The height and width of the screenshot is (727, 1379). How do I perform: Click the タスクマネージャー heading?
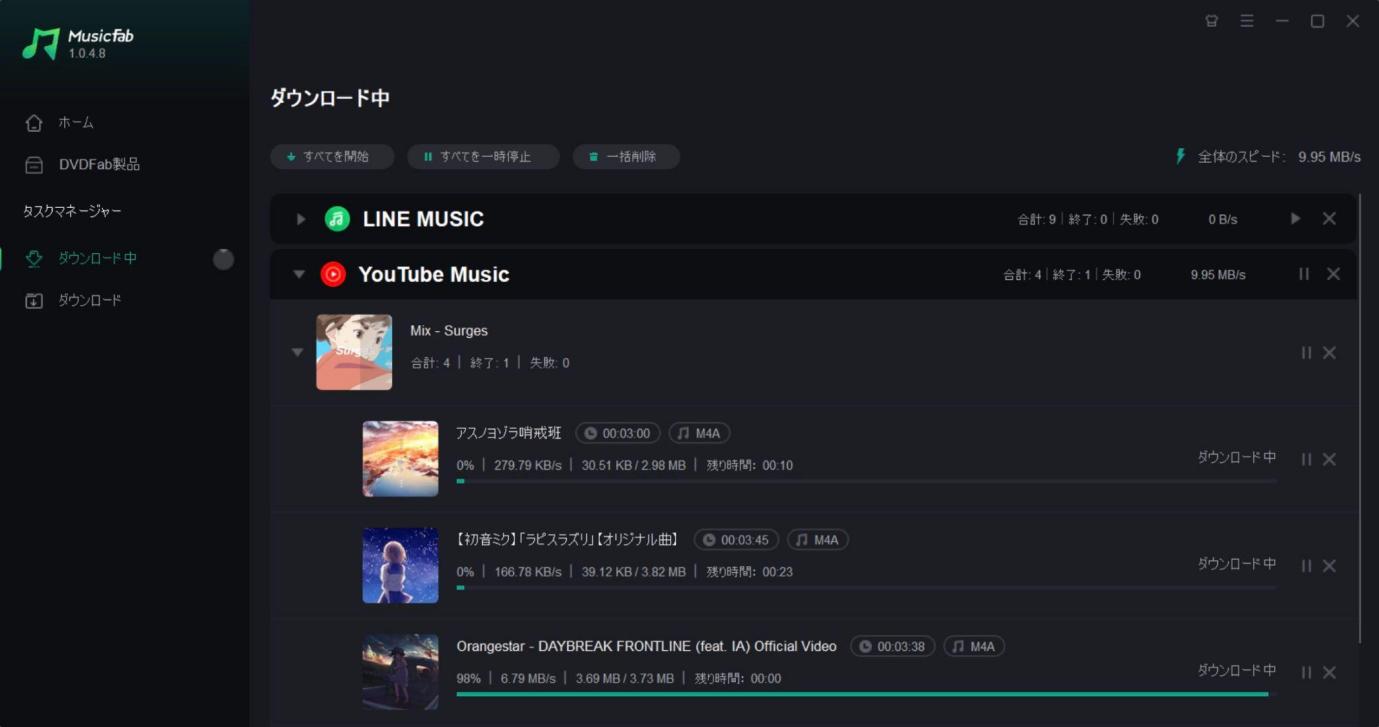[x=73, y=211]
